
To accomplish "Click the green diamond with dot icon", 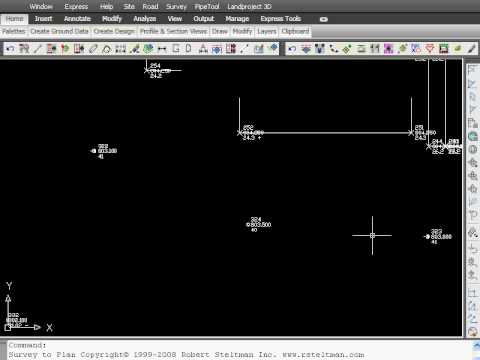I will pos(347,49).
